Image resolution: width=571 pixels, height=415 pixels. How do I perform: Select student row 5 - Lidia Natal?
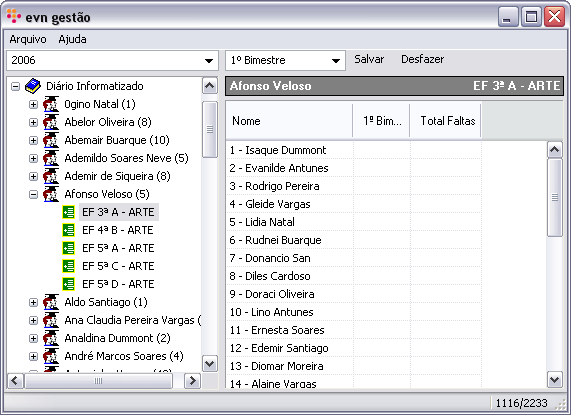pyautogui.click(x=386, y=222)
